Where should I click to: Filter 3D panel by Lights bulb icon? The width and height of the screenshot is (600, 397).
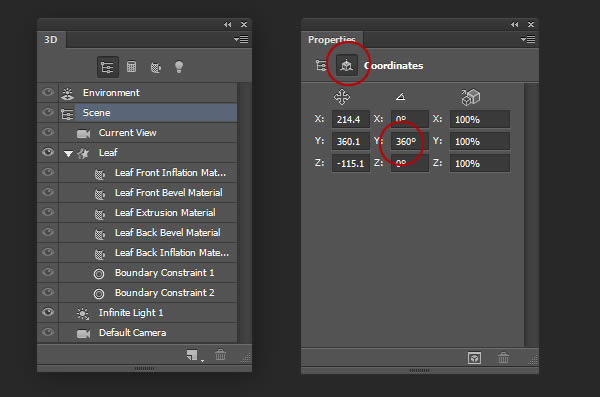(179, 67)
